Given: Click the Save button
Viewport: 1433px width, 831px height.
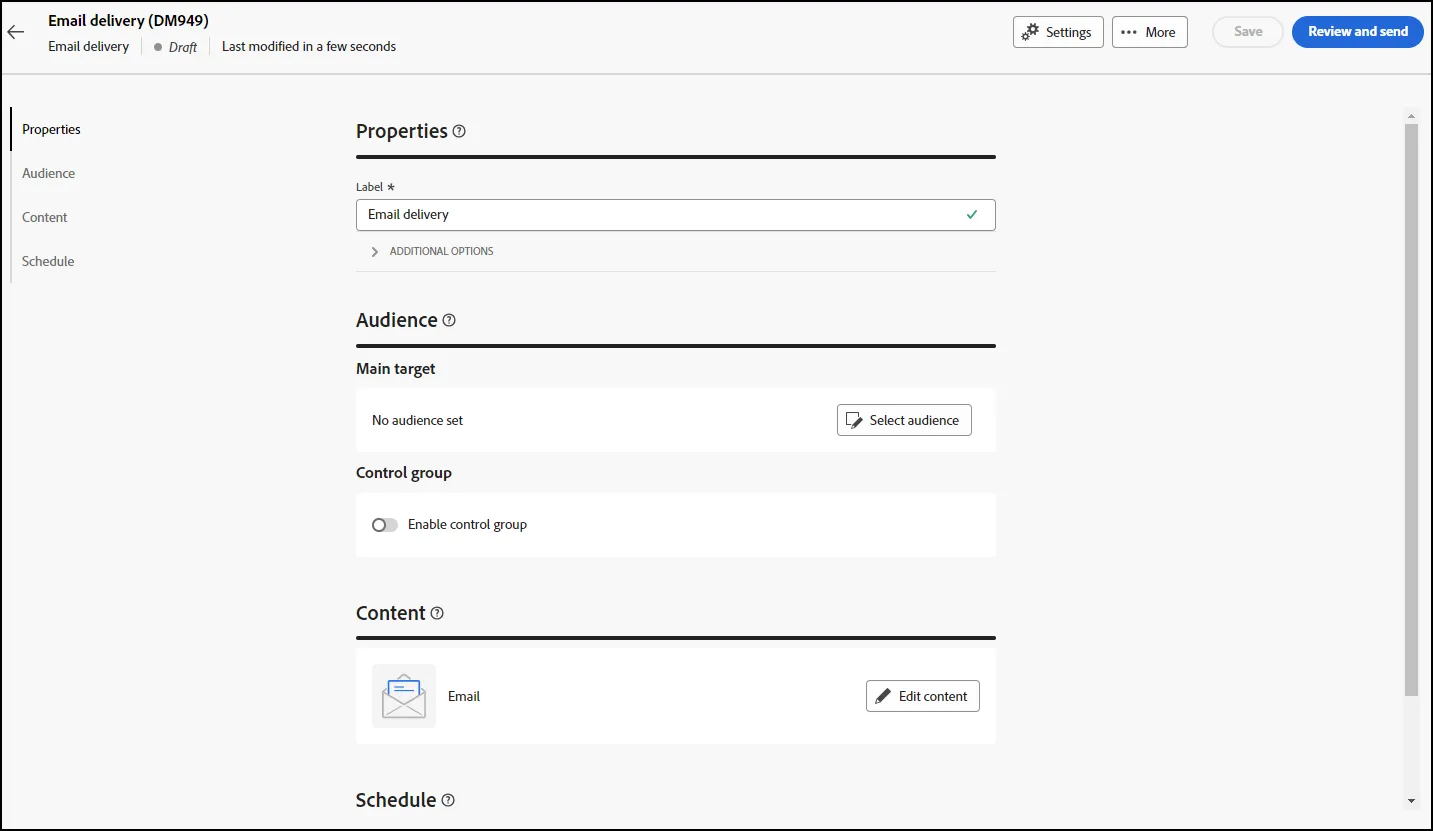Looking at the screenshot, I should (x=1248, y=32).
